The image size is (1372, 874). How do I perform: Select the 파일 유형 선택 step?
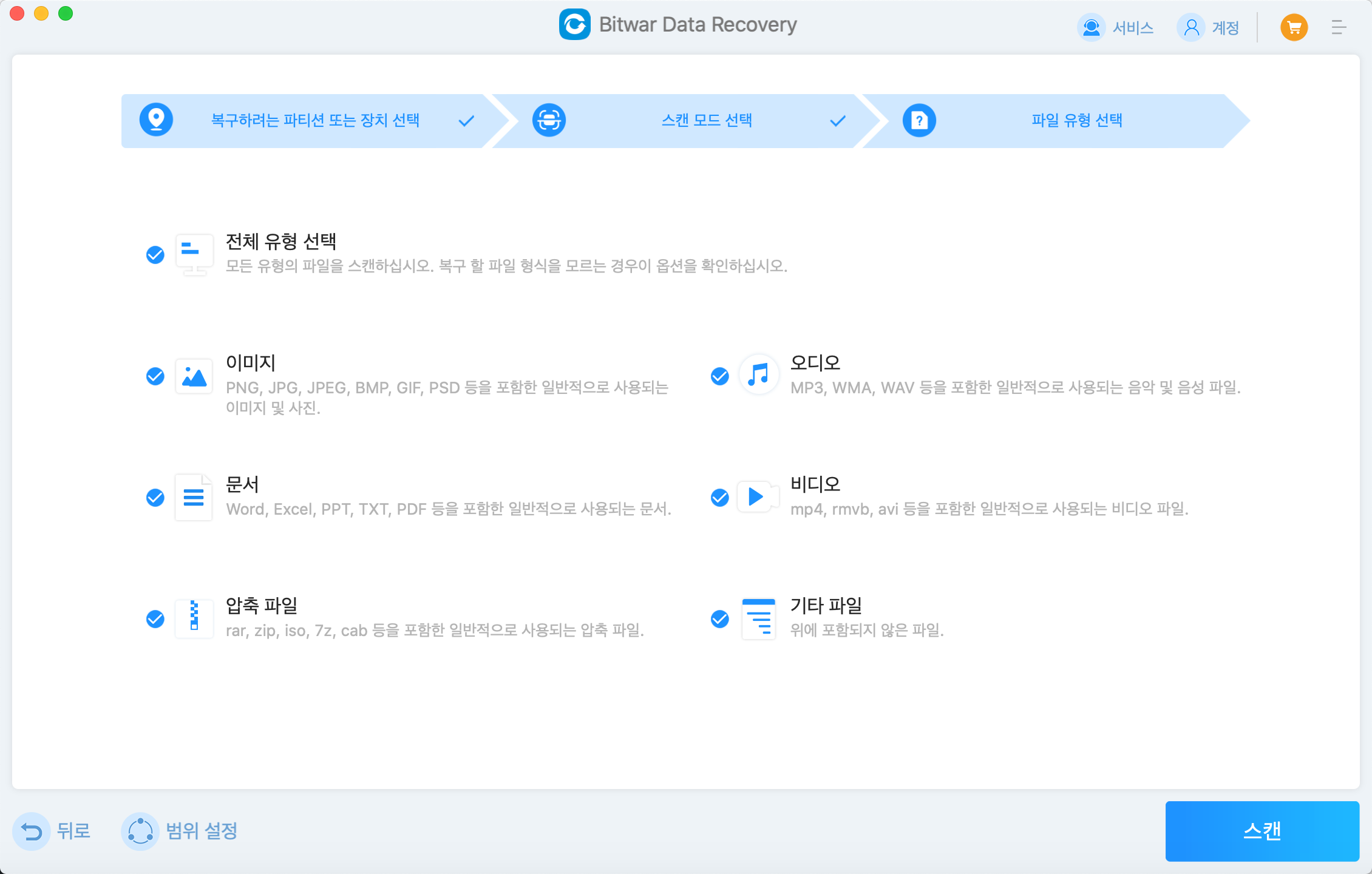(x=1076, y=120)
